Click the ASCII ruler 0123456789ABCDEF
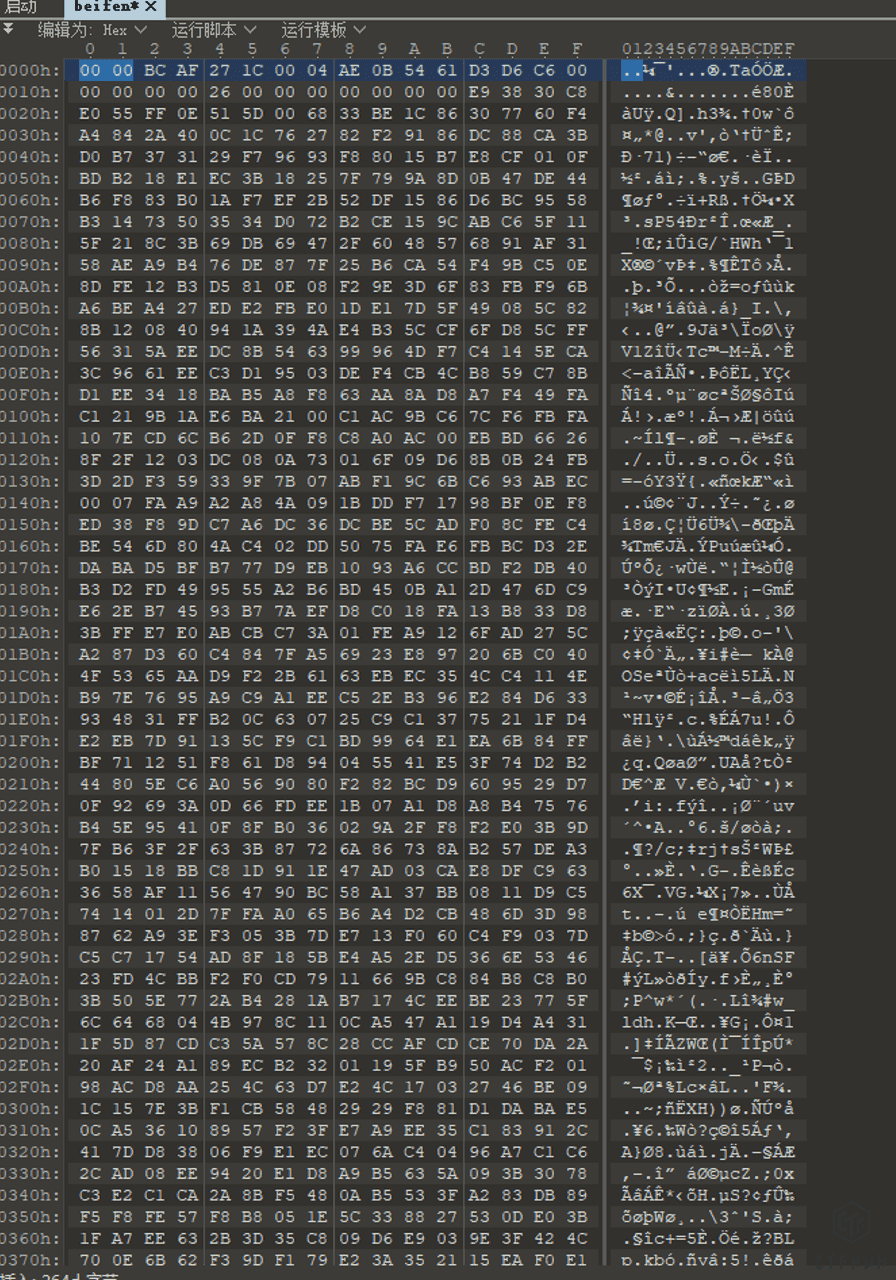896x1280 pixels. click(708, 49)
